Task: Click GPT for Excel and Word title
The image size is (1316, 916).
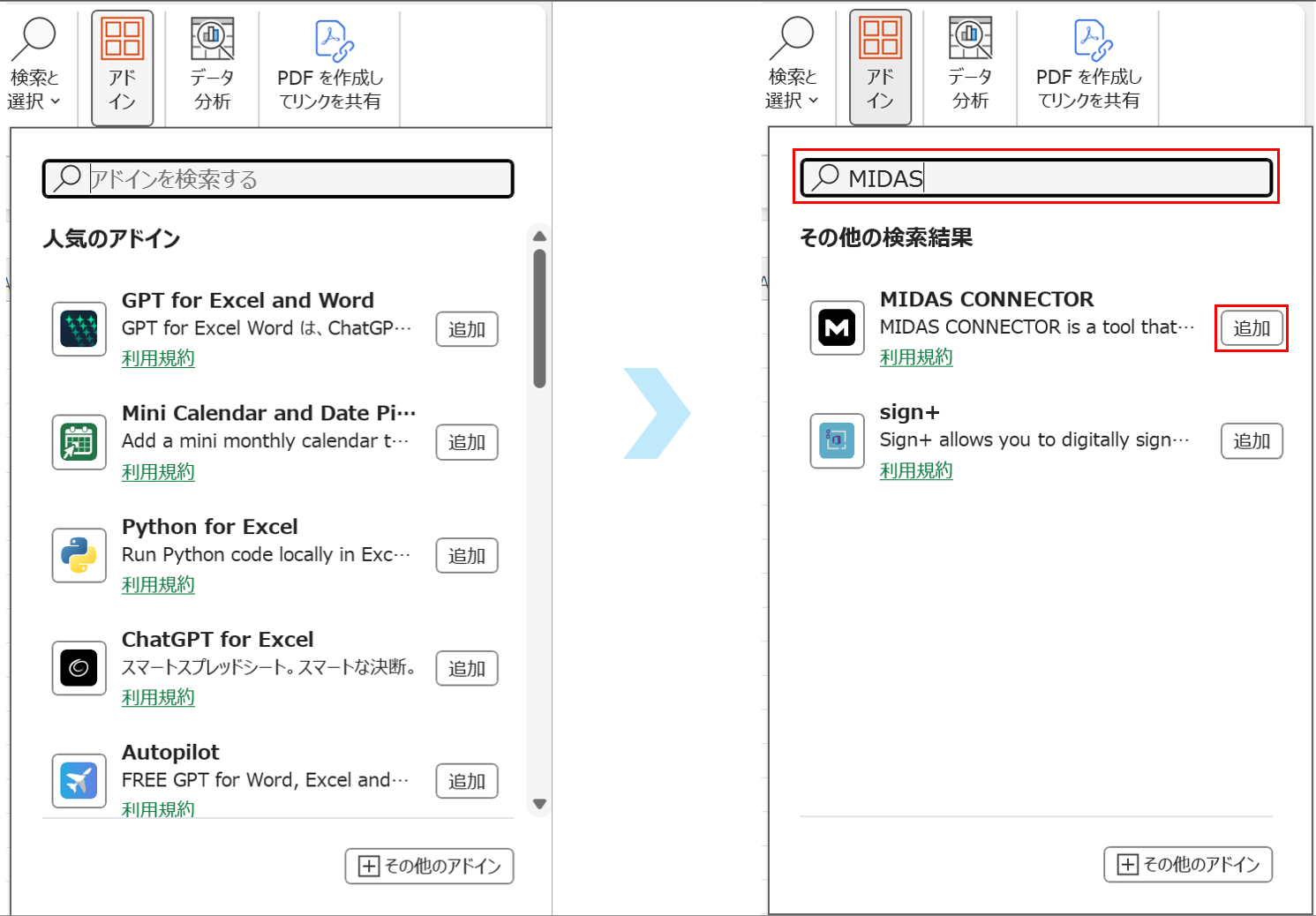Action: [248, 300]
